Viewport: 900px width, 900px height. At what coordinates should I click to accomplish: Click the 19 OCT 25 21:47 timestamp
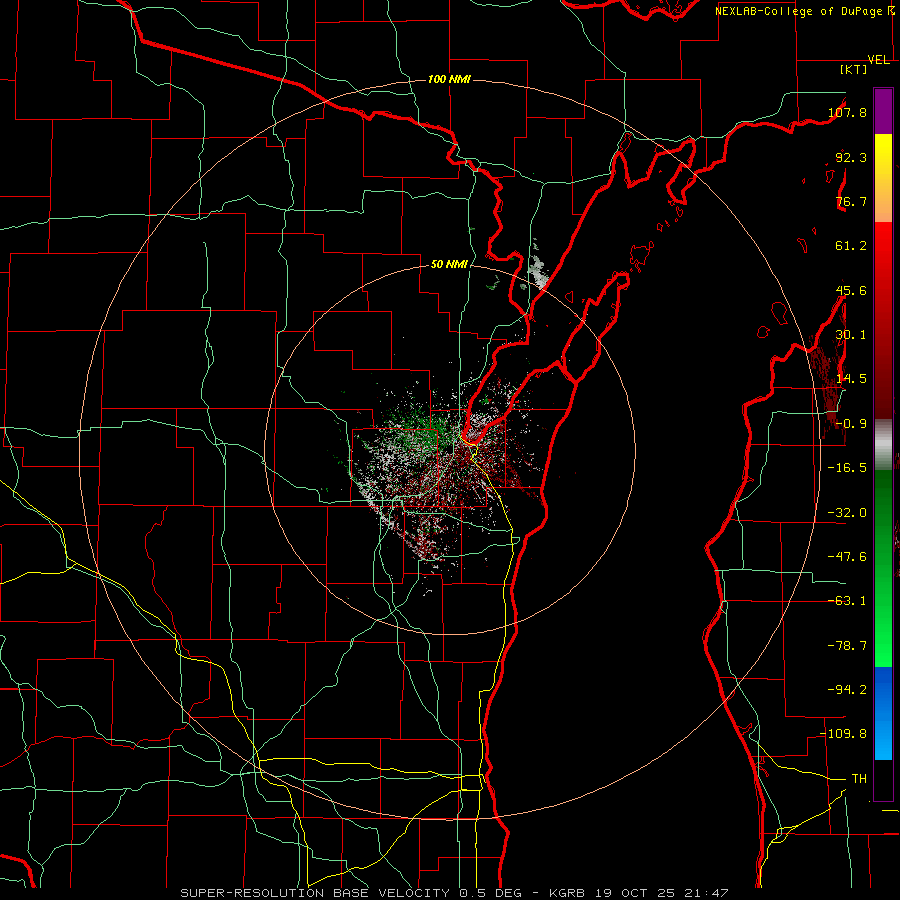(x=662, y=893)
